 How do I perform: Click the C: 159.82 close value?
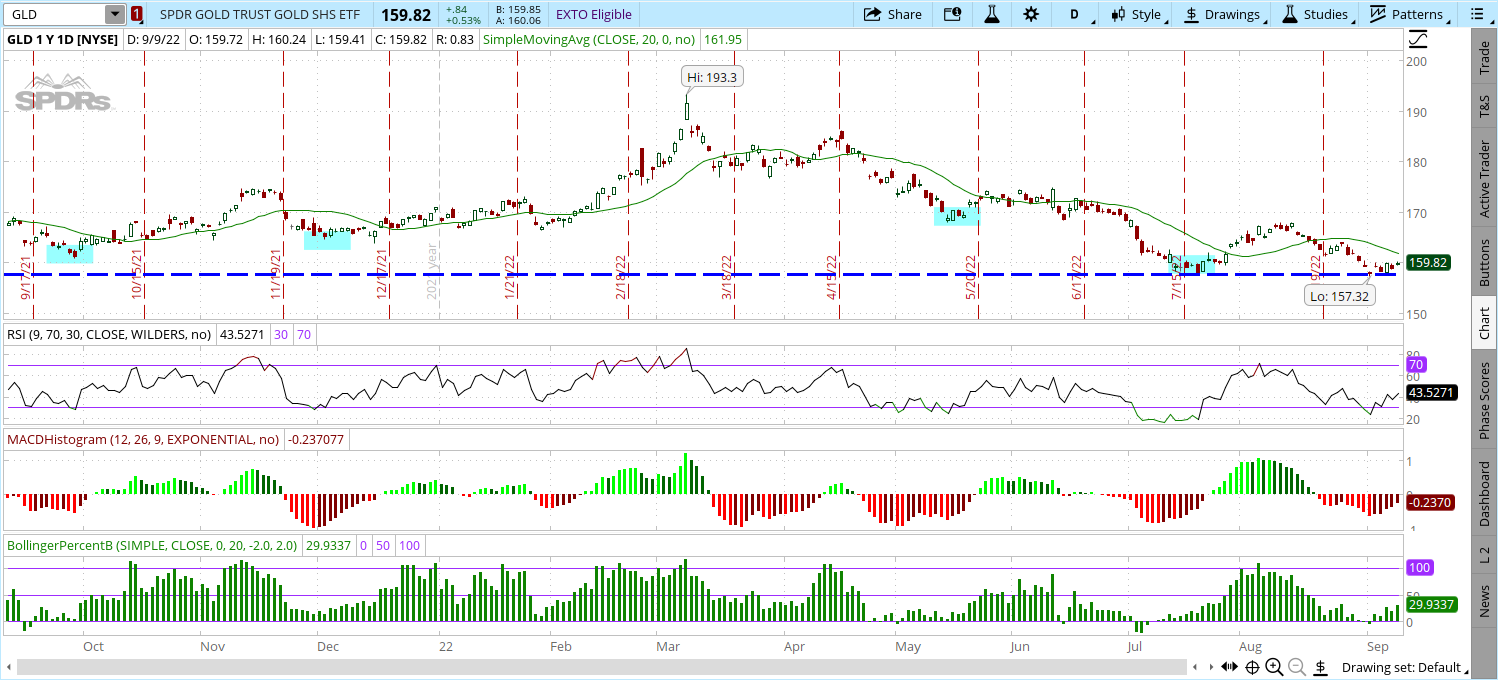pos(402,40)
